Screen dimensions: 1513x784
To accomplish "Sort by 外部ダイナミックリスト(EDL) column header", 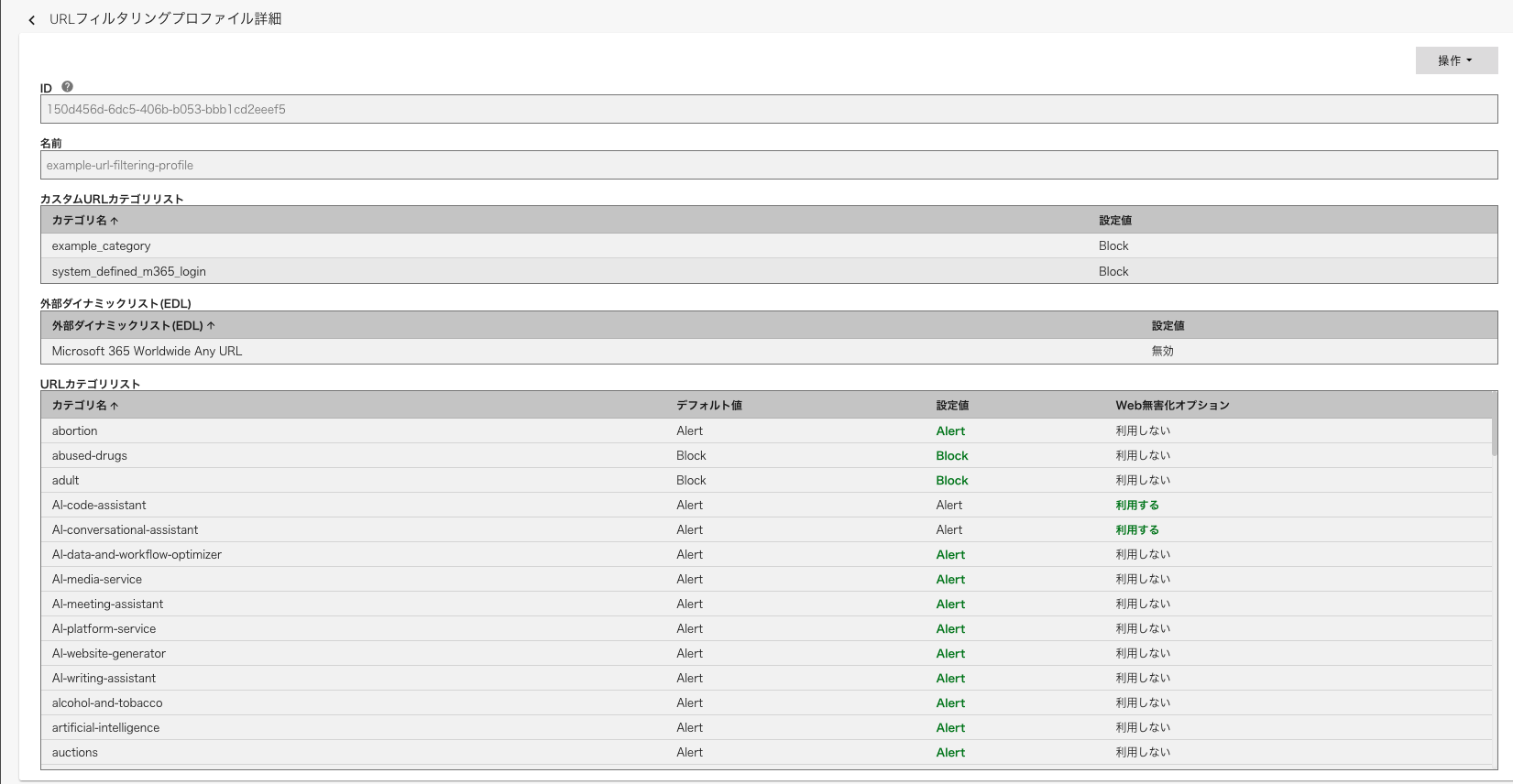I will pyautogui.click(x=134, y=326).
